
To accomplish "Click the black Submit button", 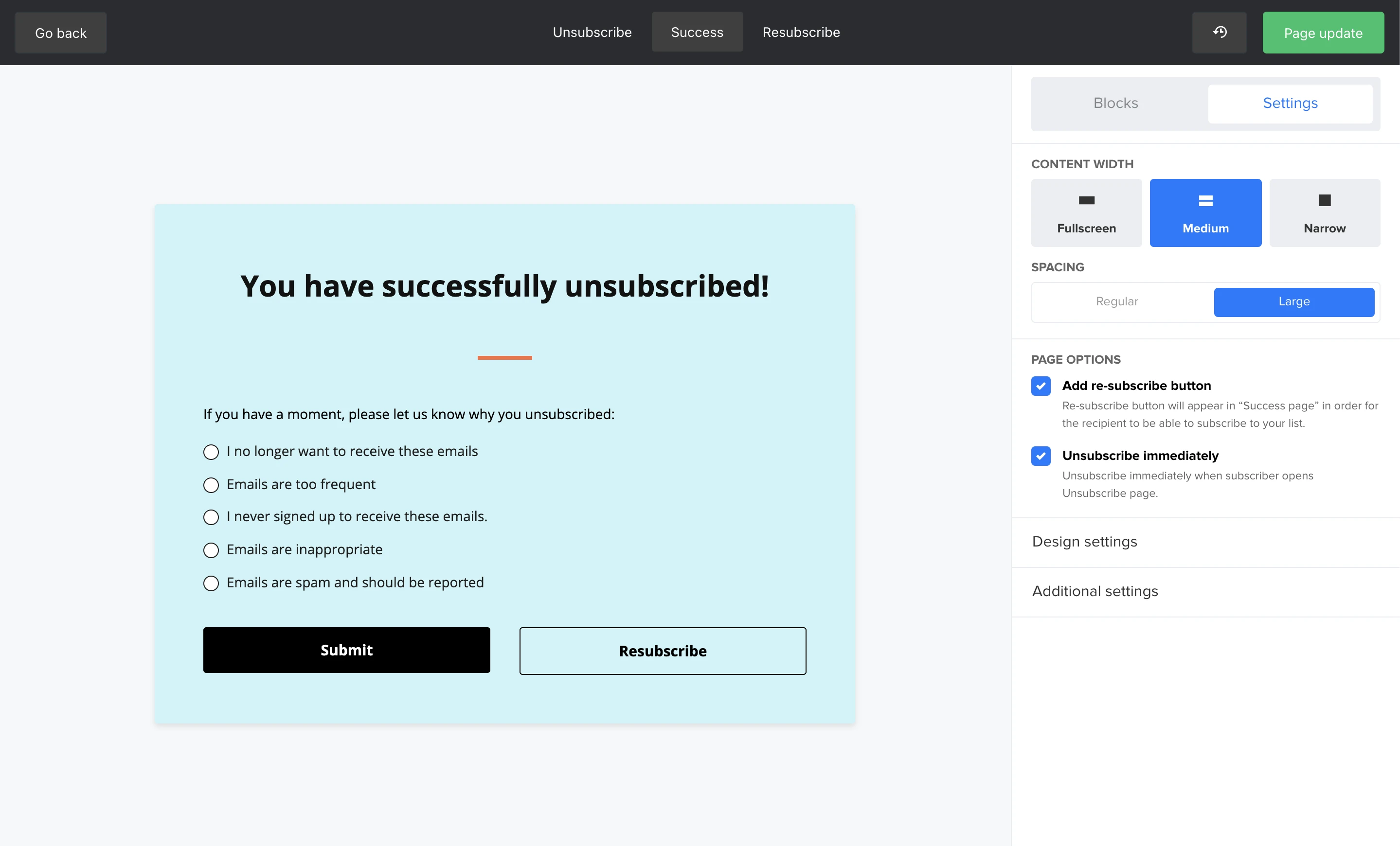I will point(346,650).
